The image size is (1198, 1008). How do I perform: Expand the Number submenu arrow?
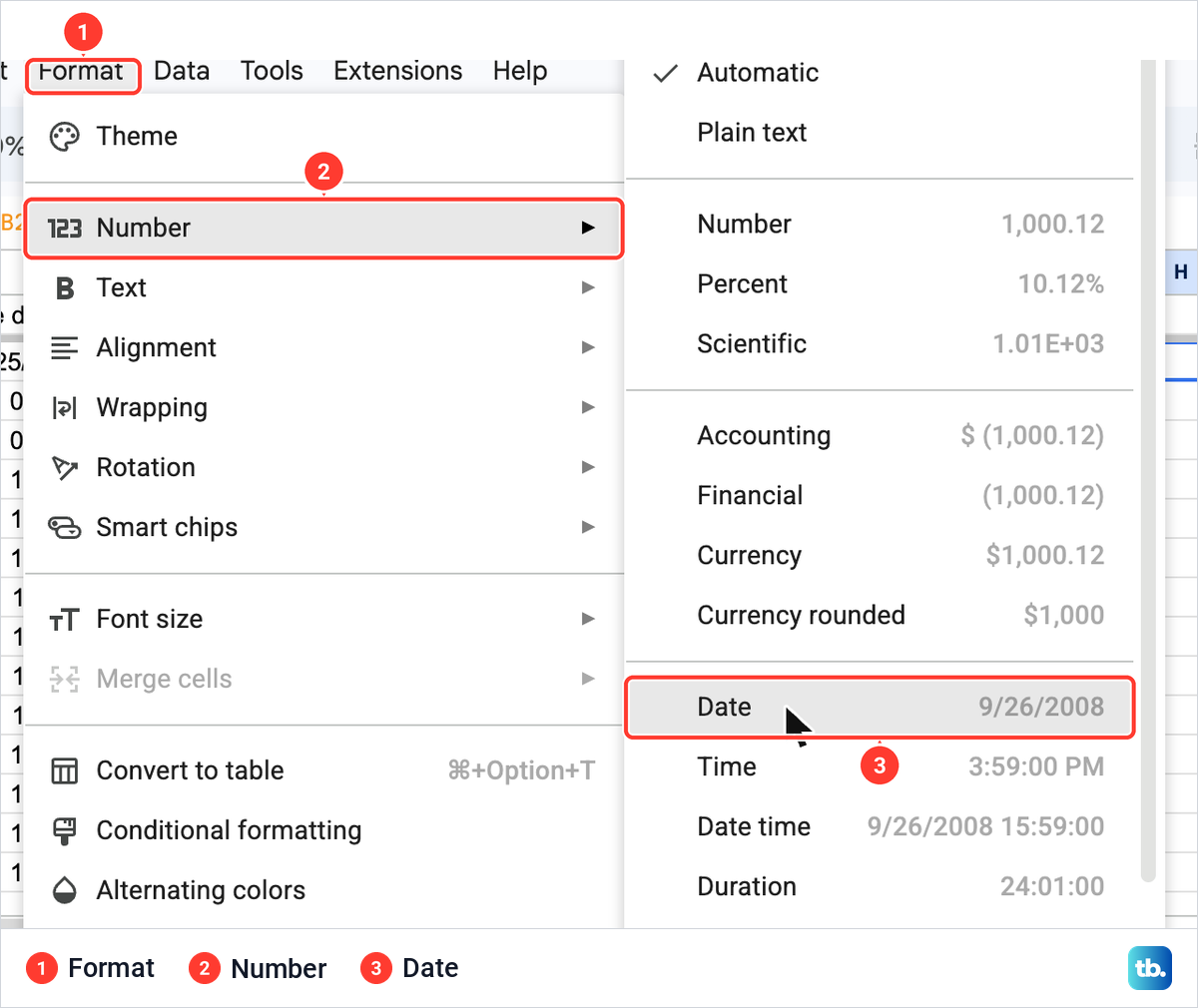pos(588,228)
